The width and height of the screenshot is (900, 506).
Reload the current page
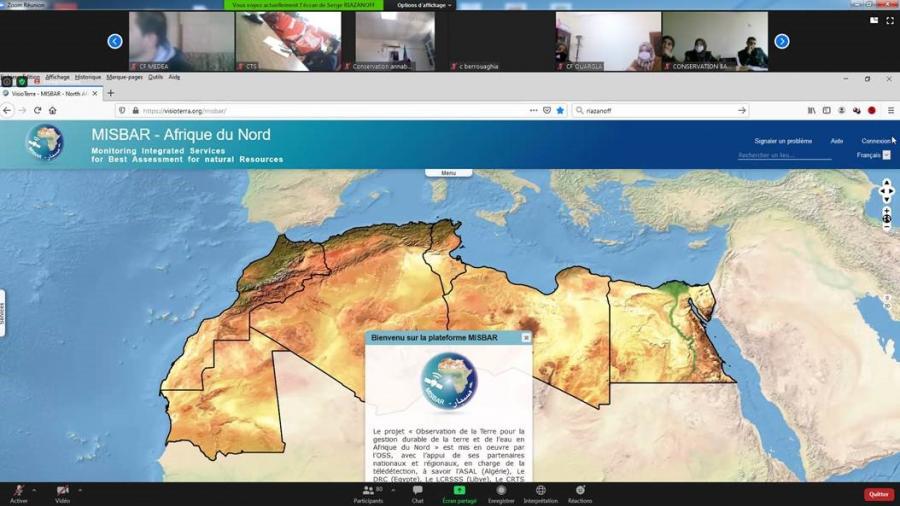click(37, 110)
